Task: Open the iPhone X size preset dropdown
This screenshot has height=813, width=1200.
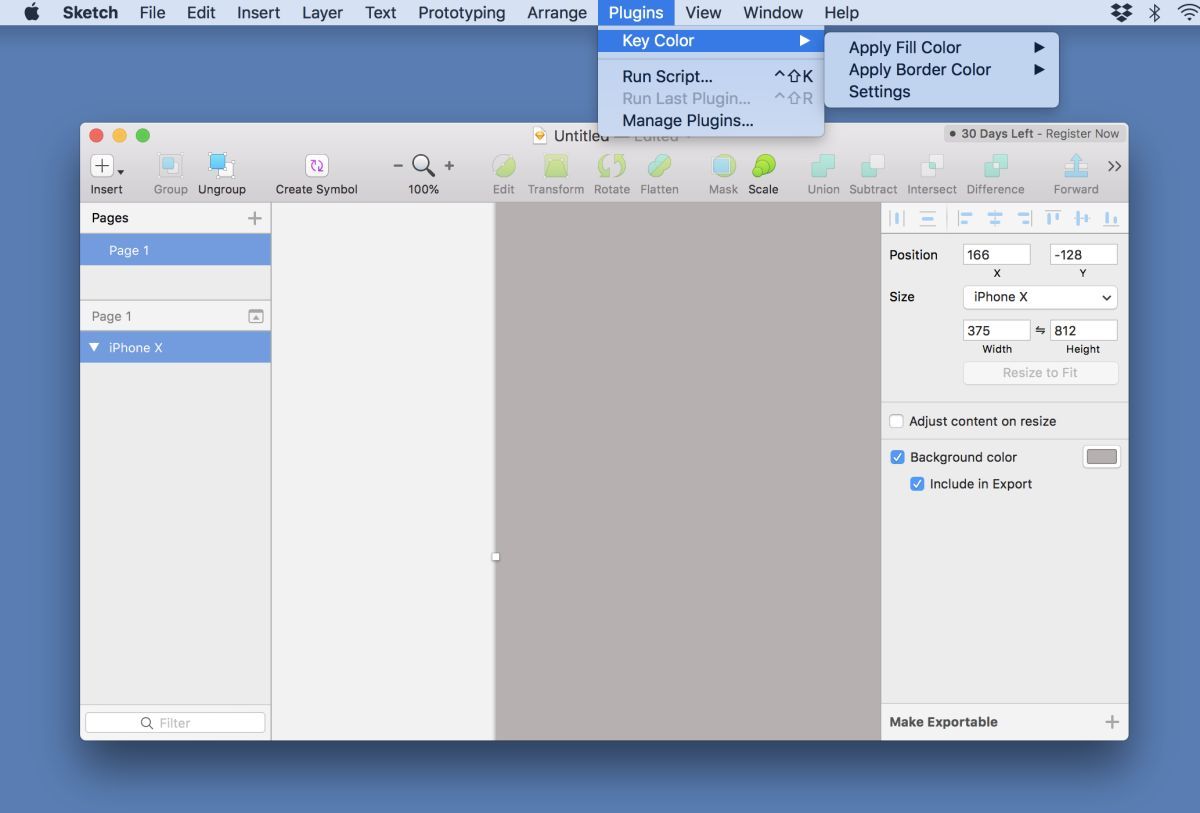Action: (1040, 297)
